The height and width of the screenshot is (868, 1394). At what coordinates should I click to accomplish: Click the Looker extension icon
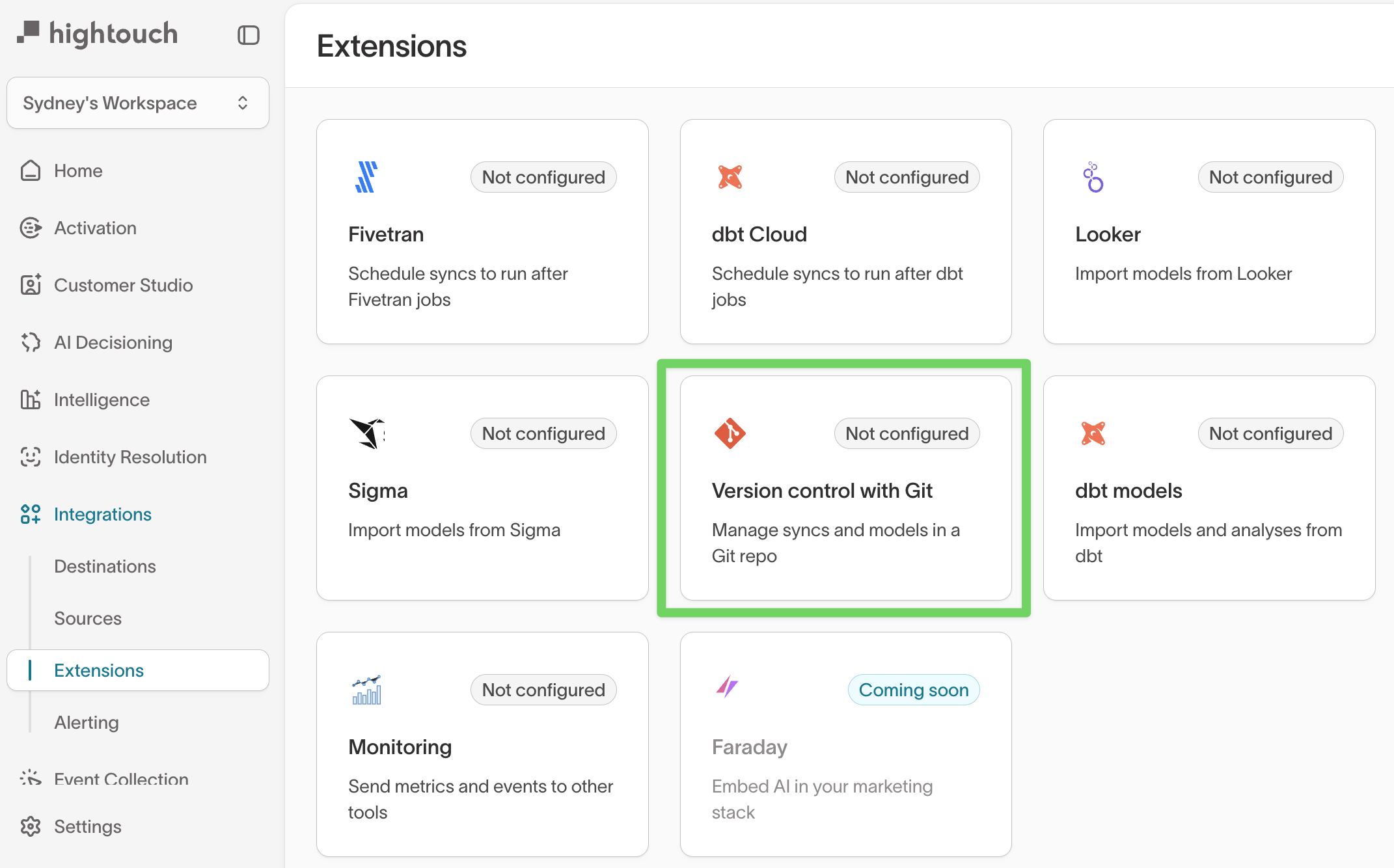pyautogui.click(x=1093, y=176)
